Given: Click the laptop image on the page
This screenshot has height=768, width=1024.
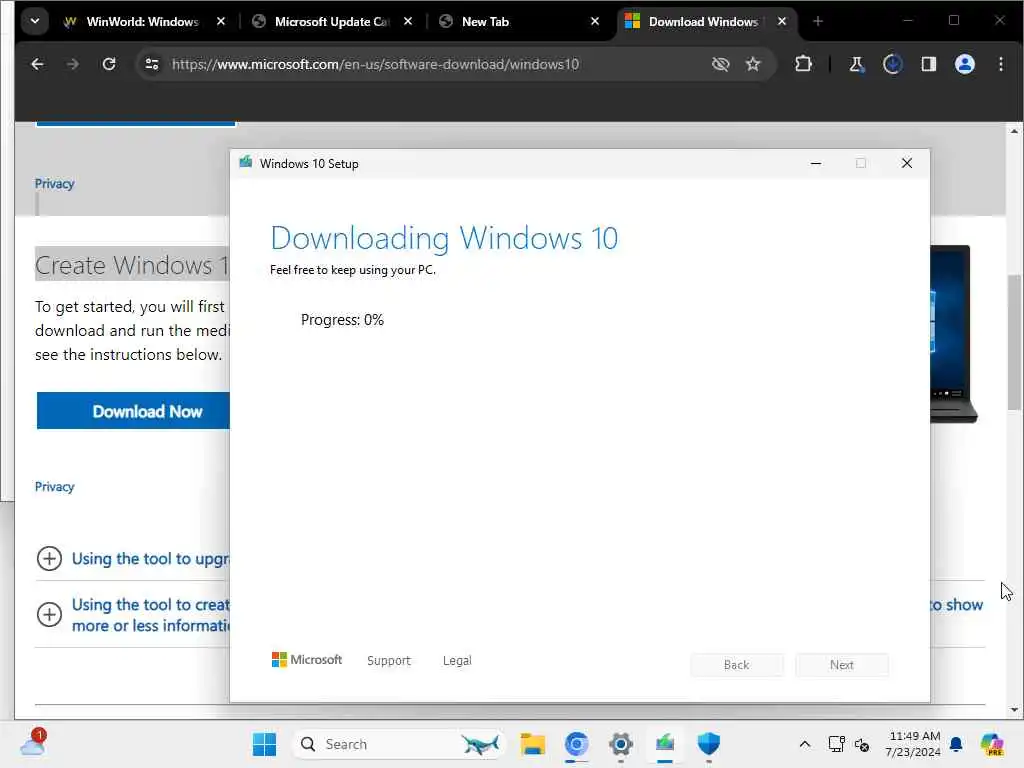Looking at the screenshot, I should (x=953, y=334).
